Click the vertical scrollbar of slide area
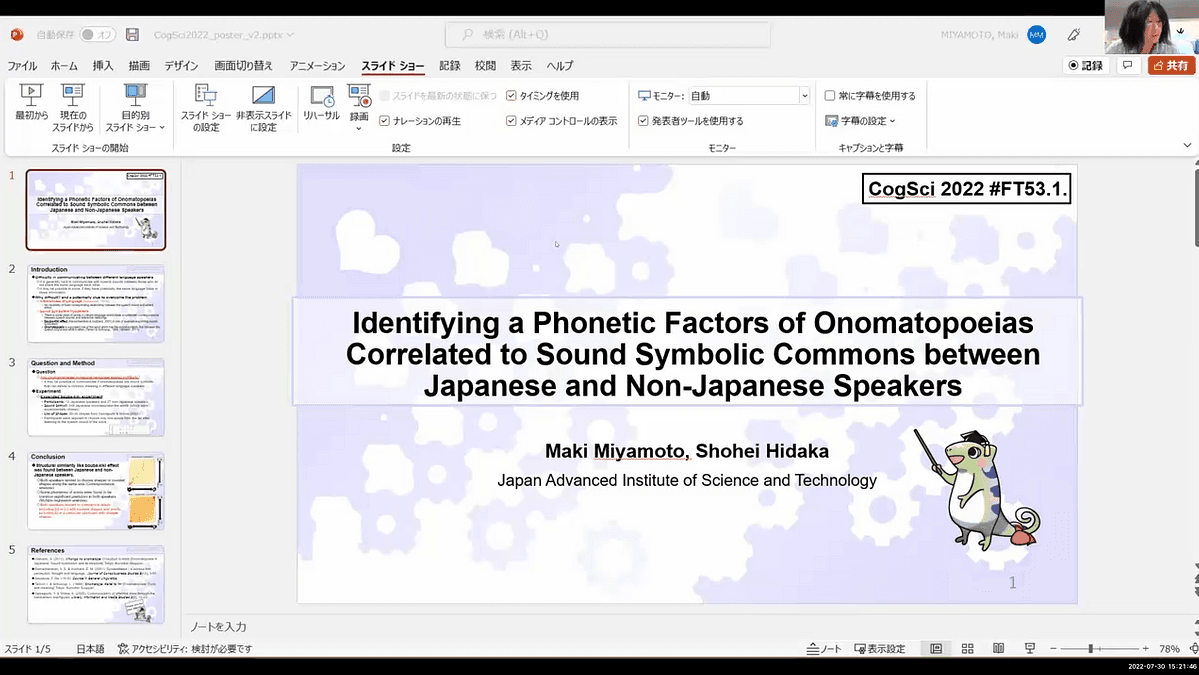1199x675 pixels. [1195, 206]
